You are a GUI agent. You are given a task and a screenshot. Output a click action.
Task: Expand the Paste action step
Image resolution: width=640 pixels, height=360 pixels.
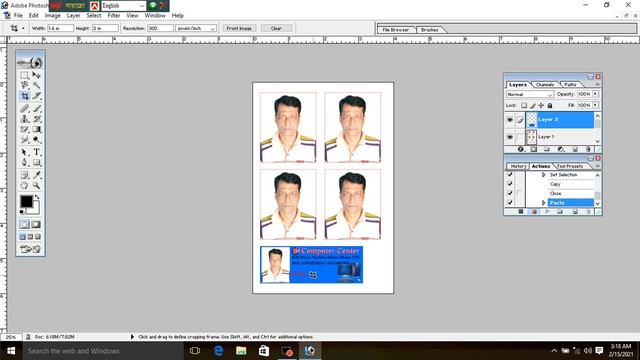543,203
